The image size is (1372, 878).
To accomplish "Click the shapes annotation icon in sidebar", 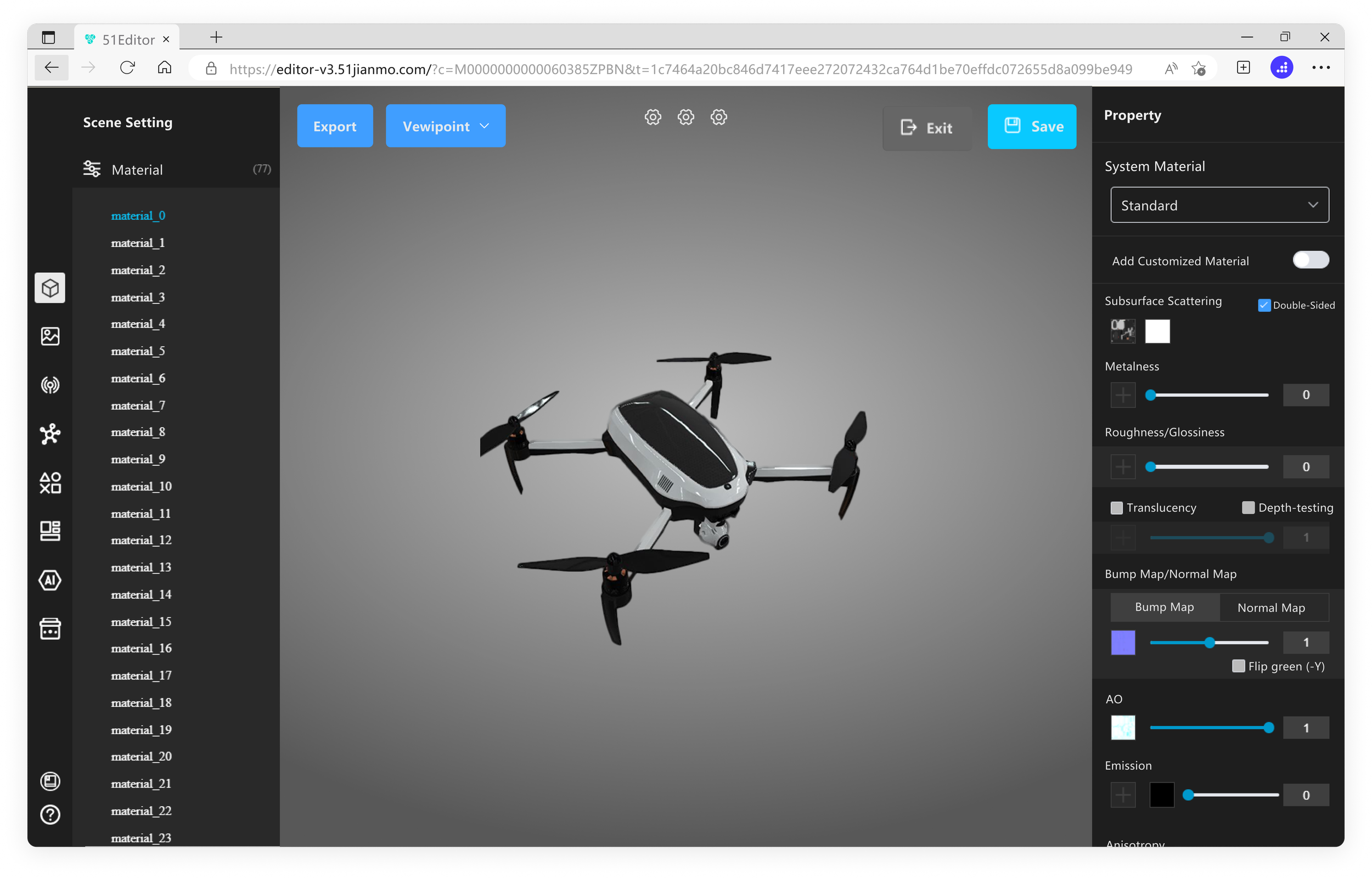I will click(x=50, y=483).
